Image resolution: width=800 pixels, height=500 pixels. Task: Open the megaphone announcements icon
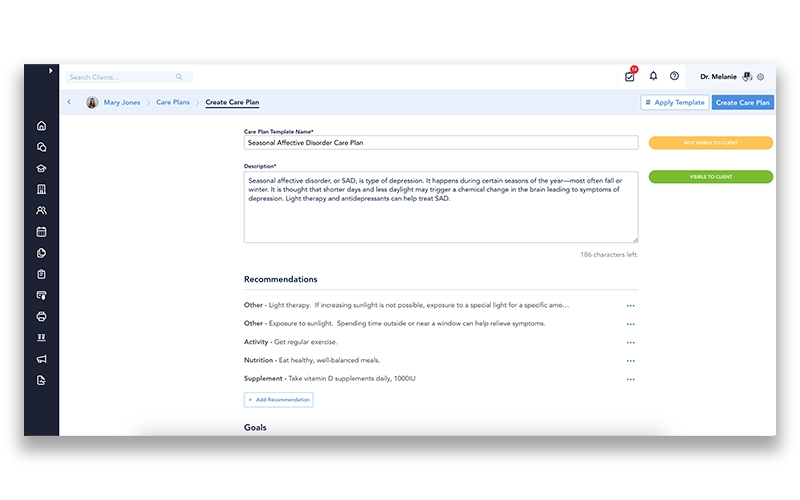tap(41, 359)
